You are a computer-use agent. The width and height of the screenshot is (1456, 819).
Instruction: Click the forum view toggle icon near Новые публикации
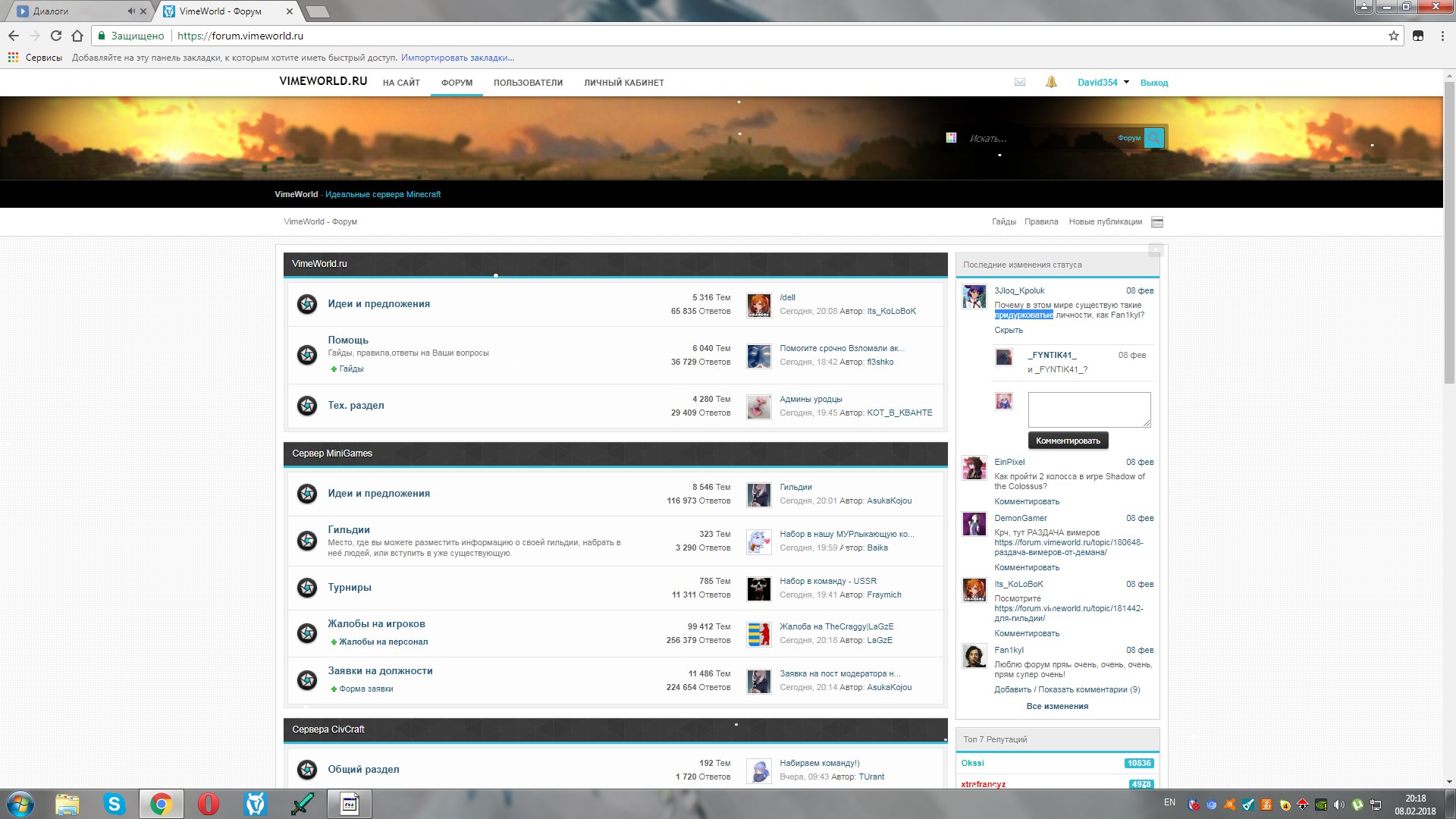pyautogui.click(x=1157, y=222)
